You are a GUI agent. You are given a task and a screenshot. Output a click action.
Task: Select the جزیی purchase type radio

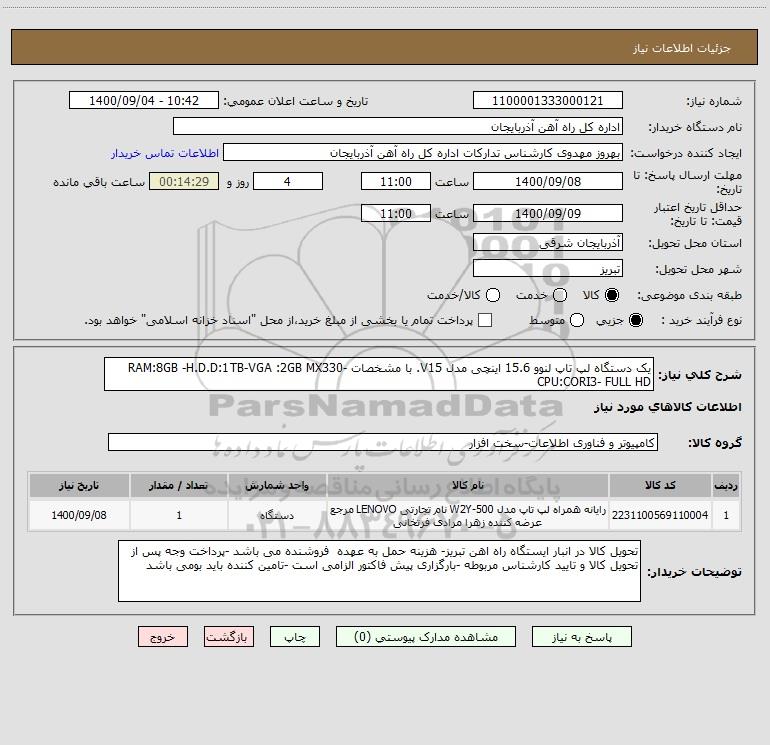[635, 320]
